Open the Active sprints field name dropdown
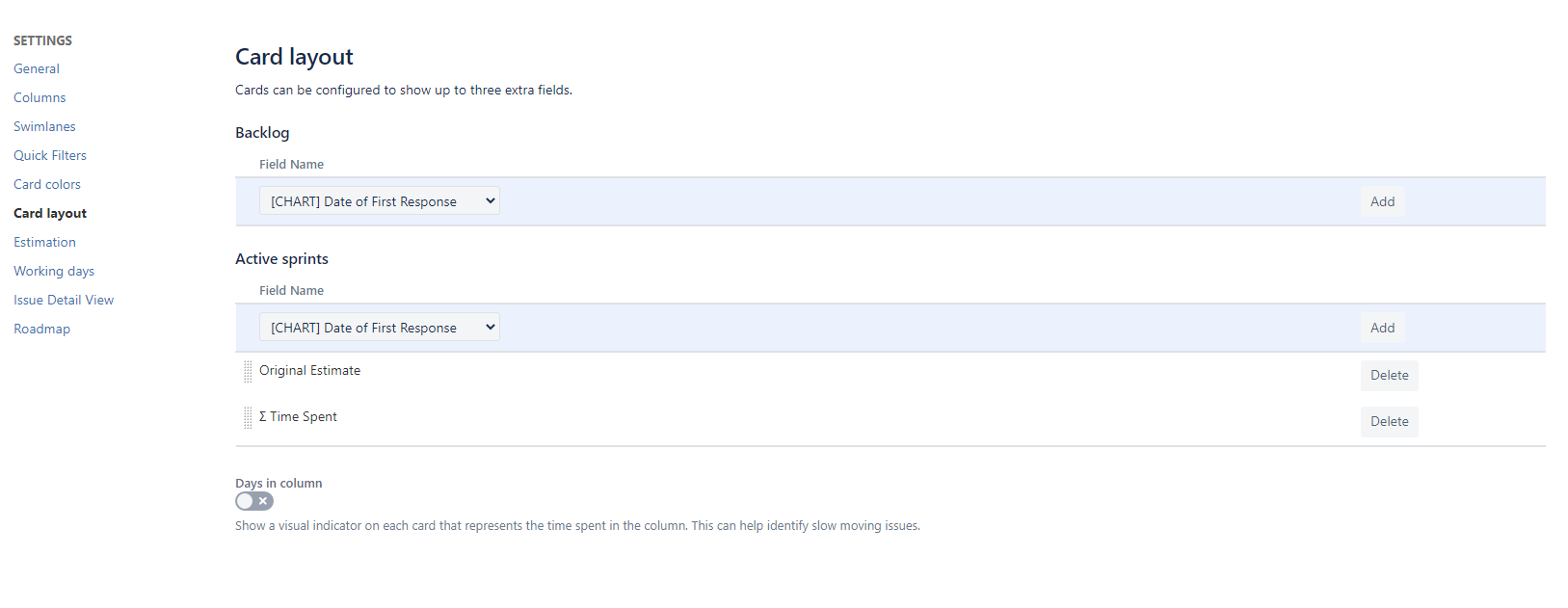 click(x=379, y=328)
